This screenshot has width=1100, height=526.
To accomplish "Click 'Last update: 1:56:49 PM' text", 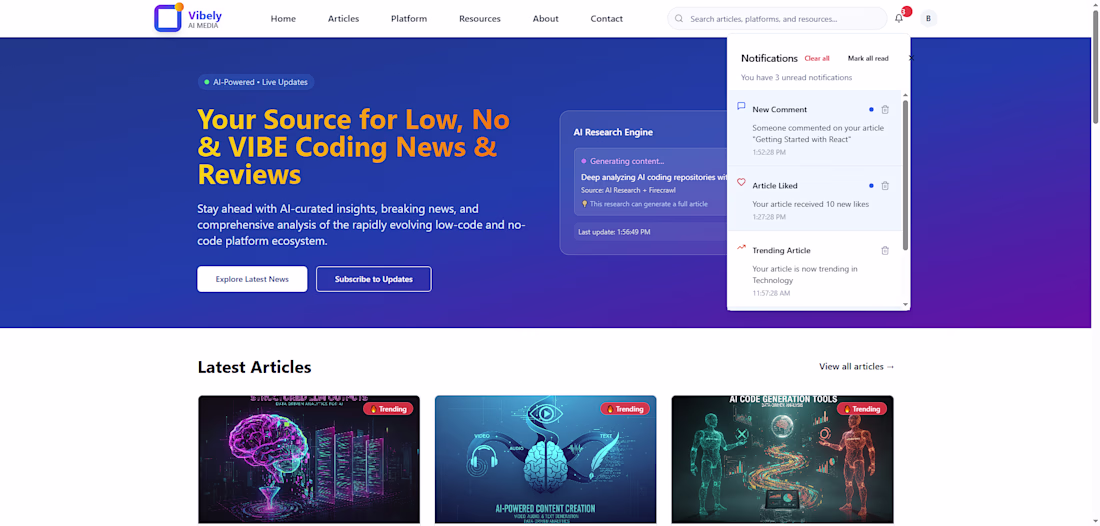I will tap(614, 232).
